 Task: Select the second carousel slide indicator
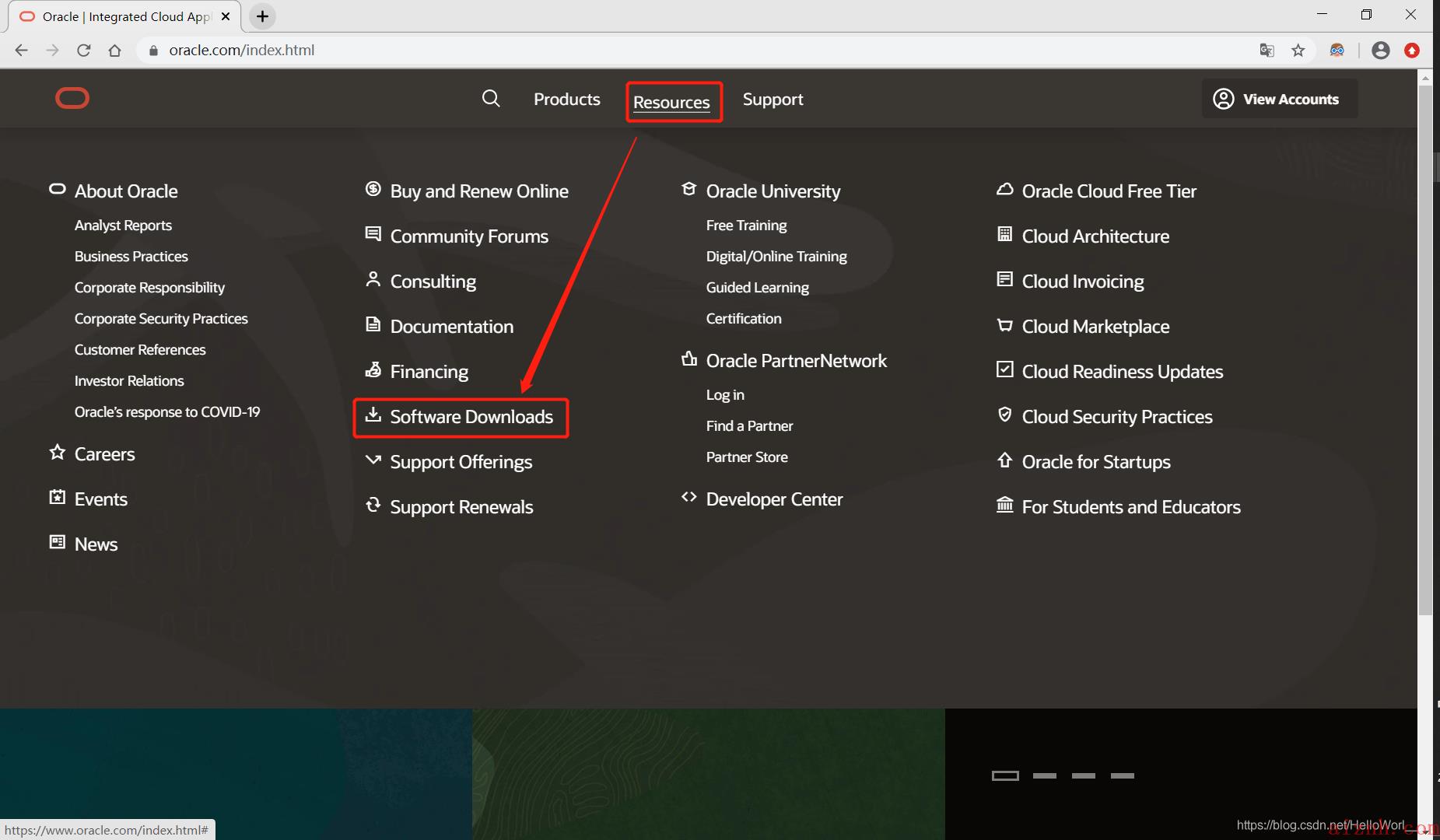coord(1044,775)
